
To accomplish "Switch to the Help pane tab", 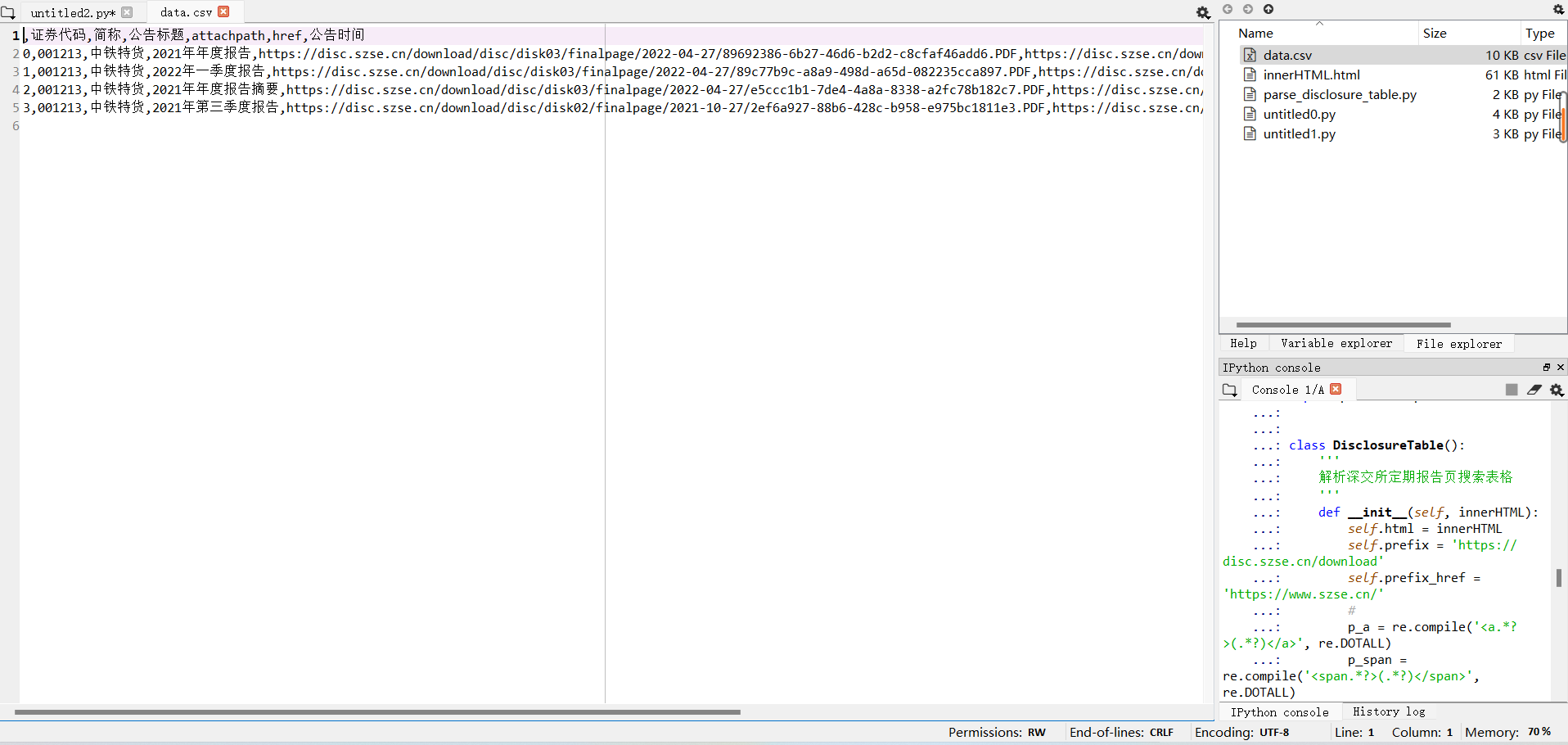I will (x=1243, y=344).
